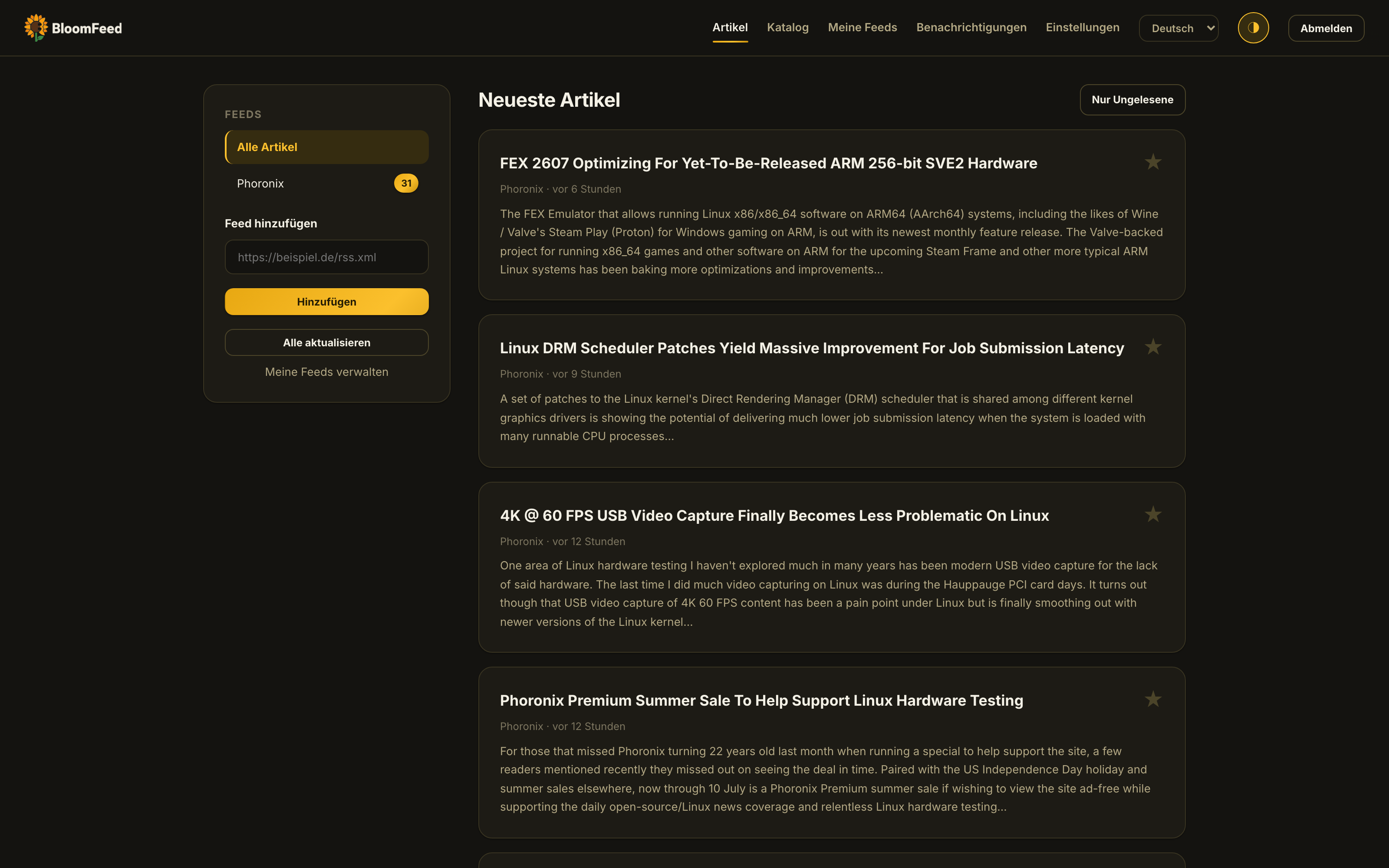Click the FEX Emulator article summary text
Screen dimensions: 1389x868
(831, 242)
